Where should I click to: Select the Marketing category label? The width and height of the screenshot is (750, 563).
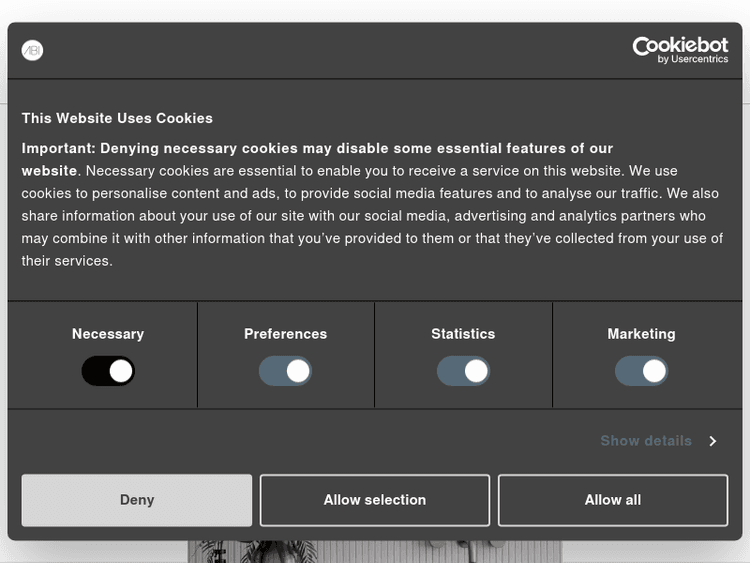point(641,334)
